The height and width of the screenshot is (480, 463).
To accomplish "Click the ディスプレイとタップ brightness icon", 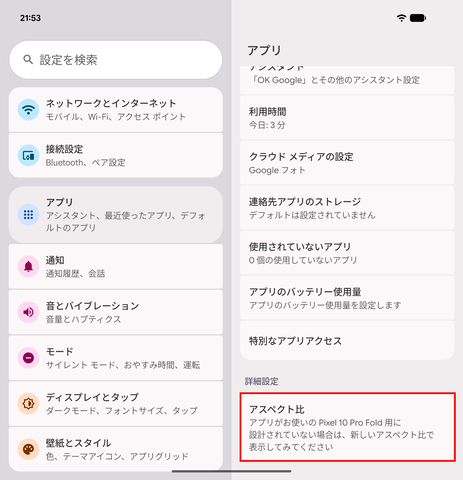I will pos(28,404).
